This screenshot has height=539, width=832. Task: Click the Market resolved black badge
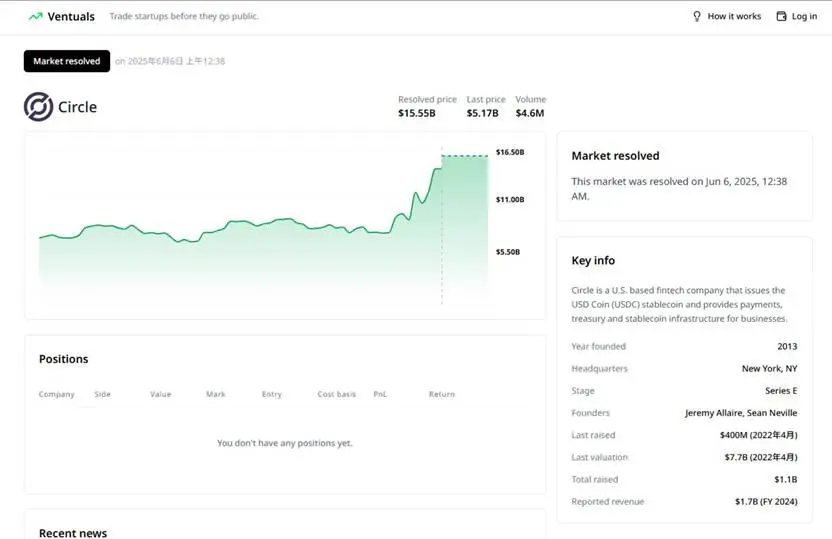[x=67, y=61]
